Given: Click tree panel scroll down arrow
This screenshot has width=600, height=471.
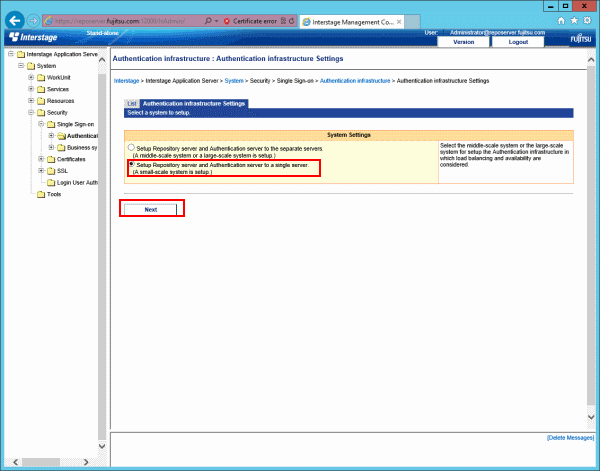Looking at the screenshot, I should pyautogui.click(x=102, y=446).
